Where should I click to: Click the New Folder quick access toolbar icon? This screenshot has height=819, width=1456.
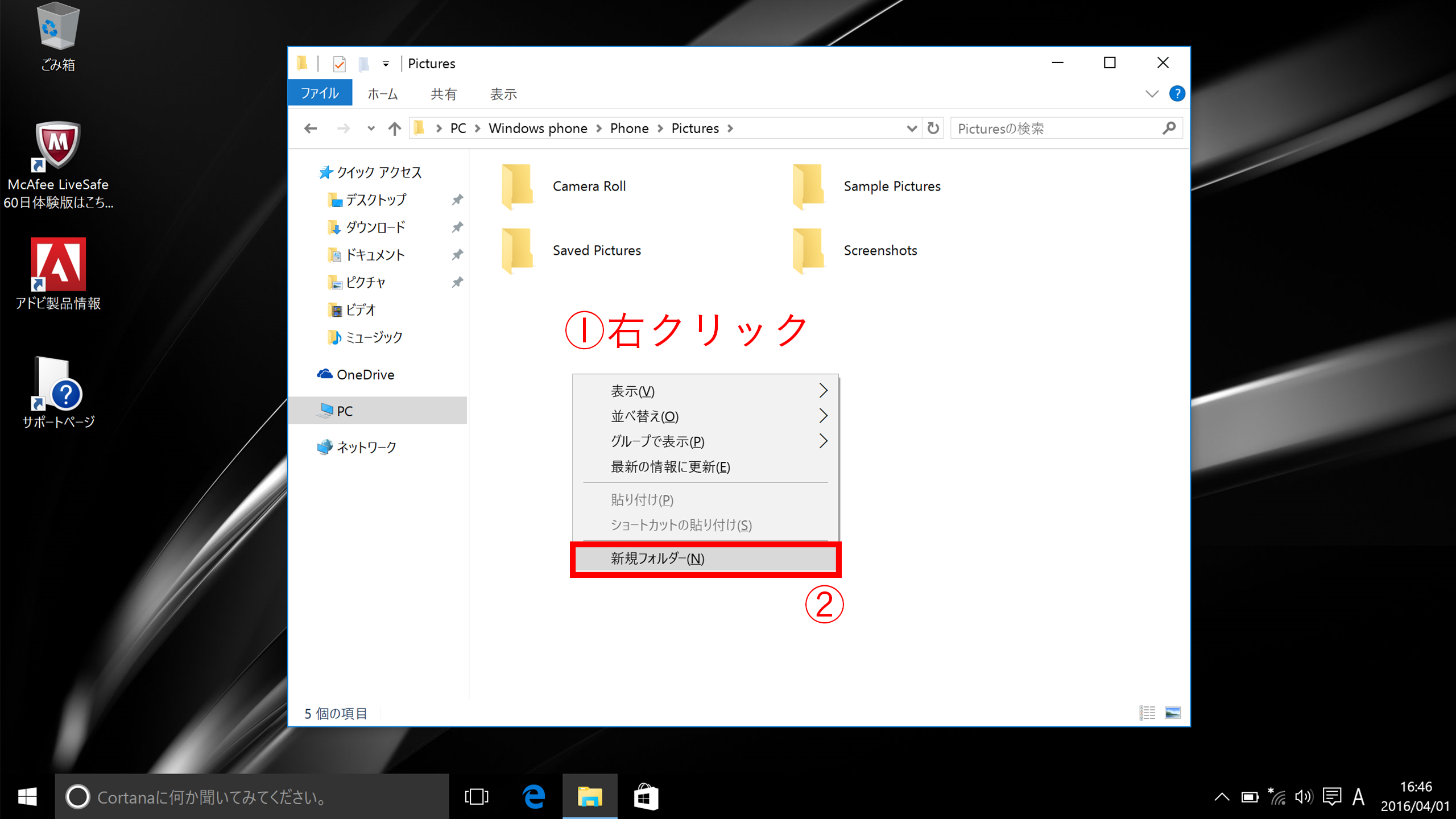[364, 64]
